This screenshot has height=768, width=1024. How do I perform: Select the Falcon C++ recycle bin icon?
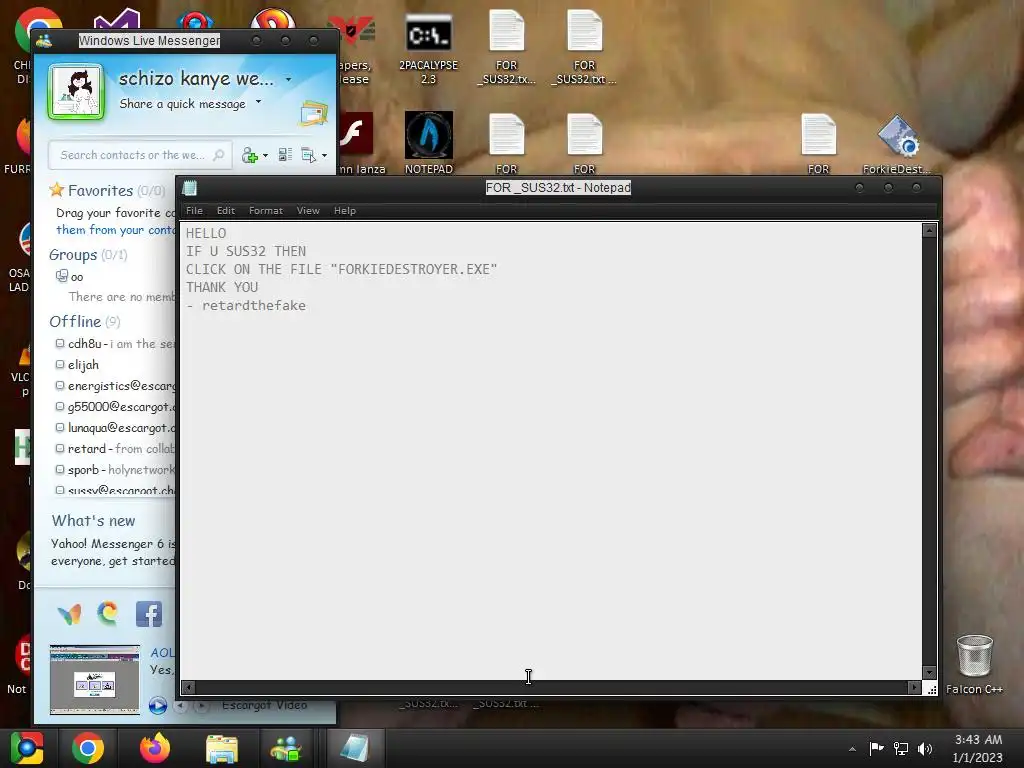point(974,664)
